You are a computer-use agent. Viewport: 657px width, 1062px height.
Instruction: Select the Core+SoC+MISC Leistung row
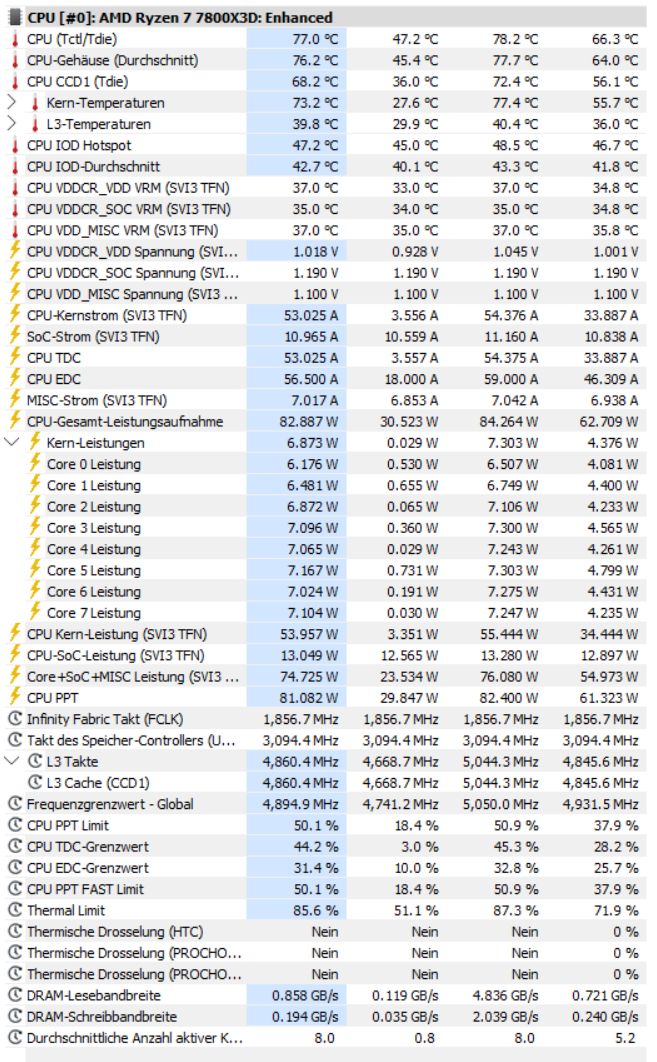(x=326, y=676)
